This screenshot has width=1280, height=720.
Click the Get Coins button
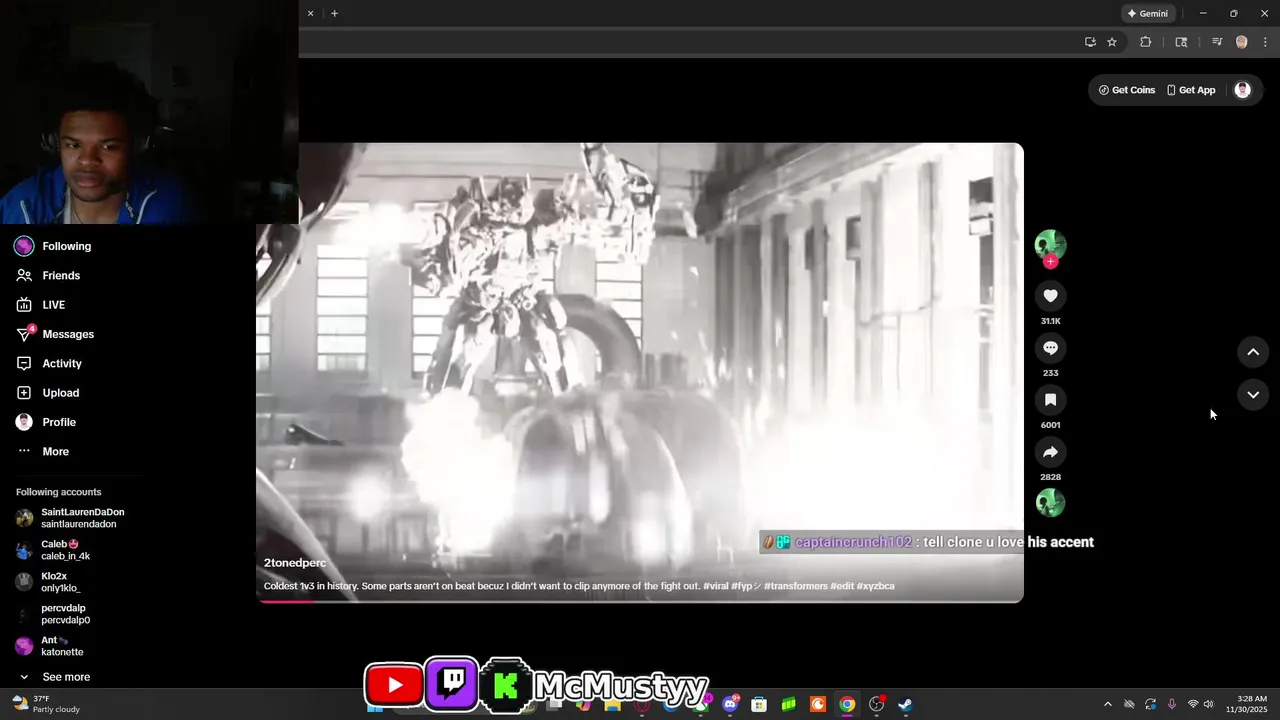tap(1127, 90)
